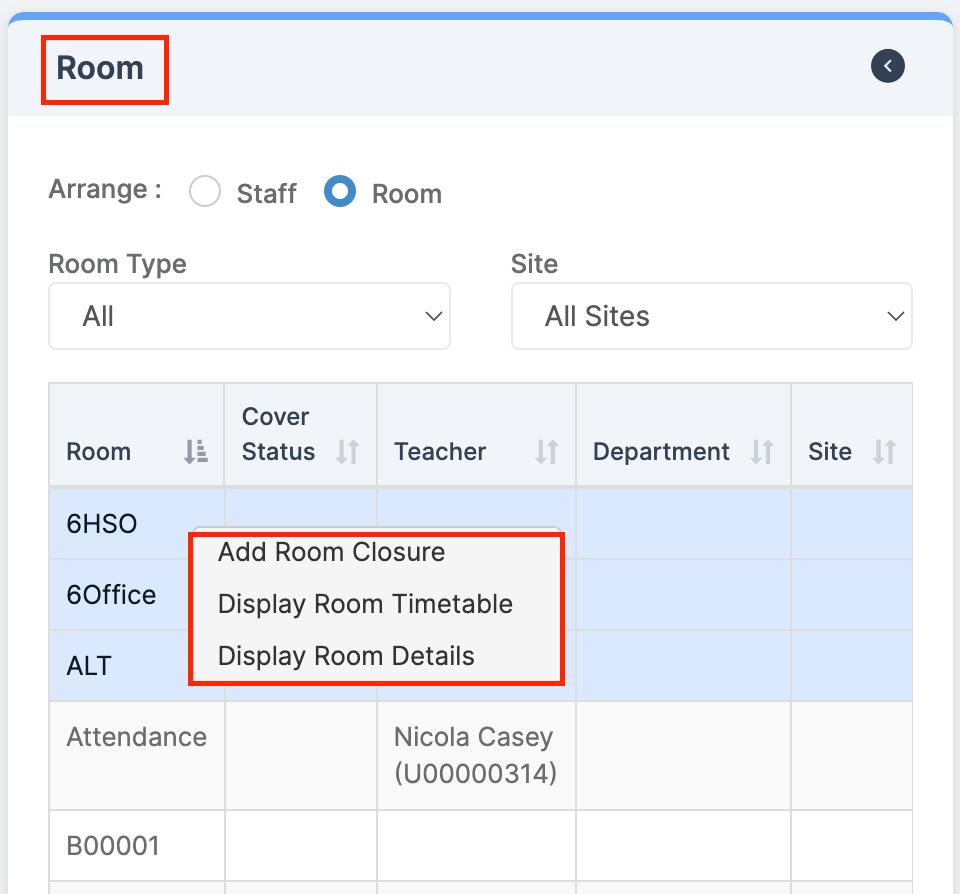
Task: Click the 6HSO room cell
Action: pos(137,524)
